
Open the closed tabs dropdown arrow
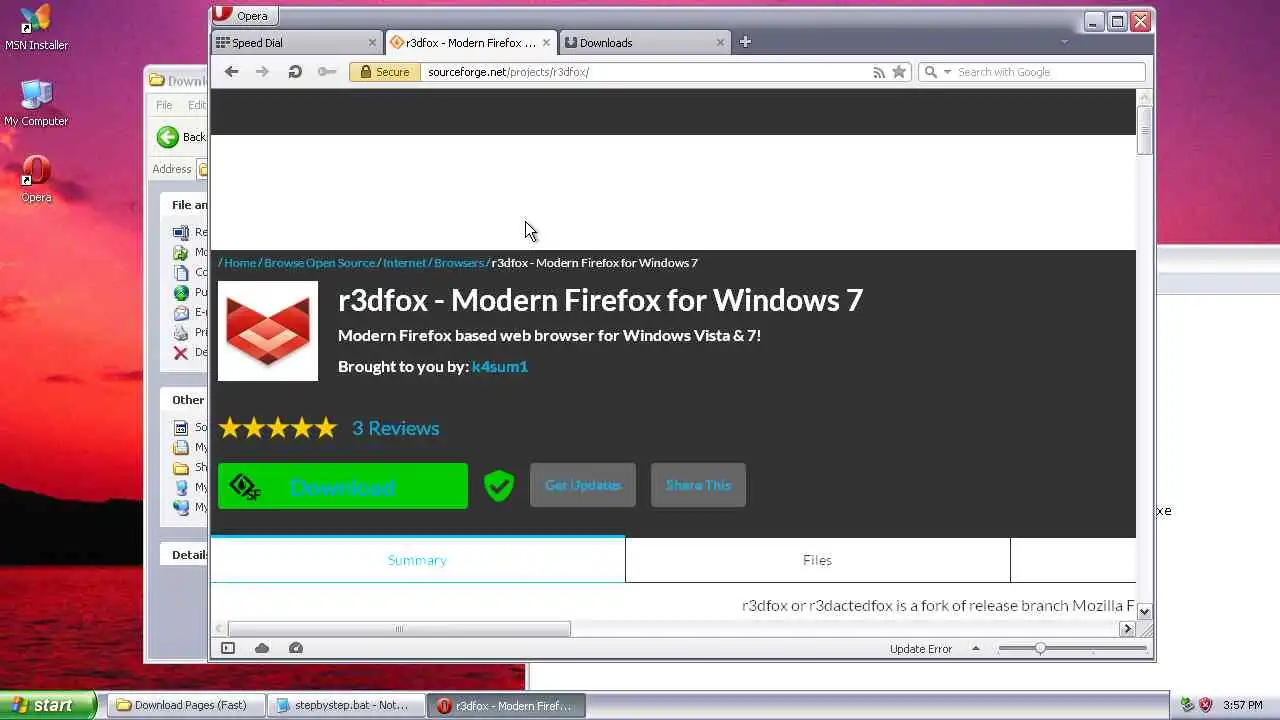tap(1064, 42)
